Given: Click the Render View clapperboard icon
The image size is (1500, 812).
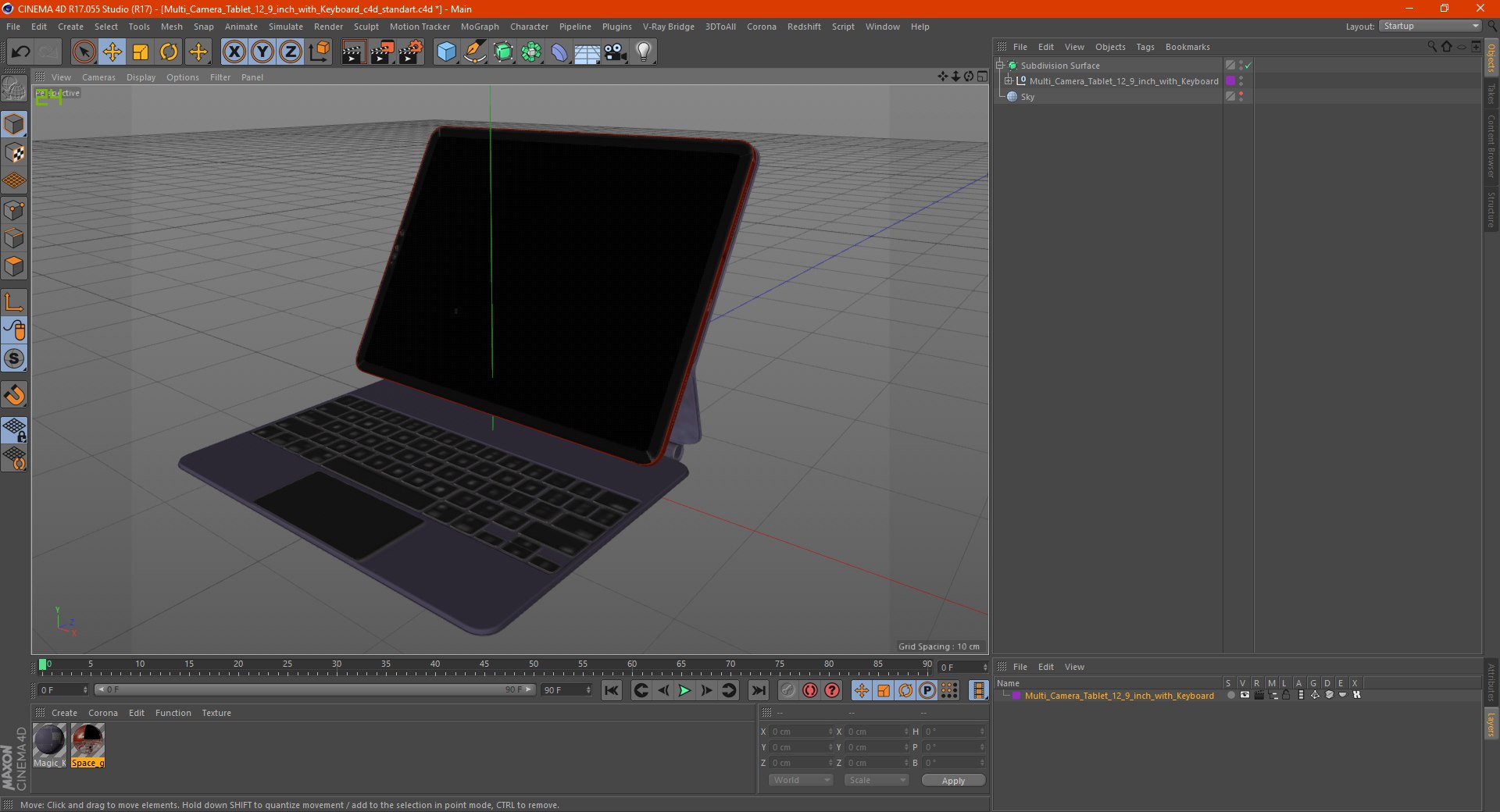Looking at the screenshot, I should (353, 52).
